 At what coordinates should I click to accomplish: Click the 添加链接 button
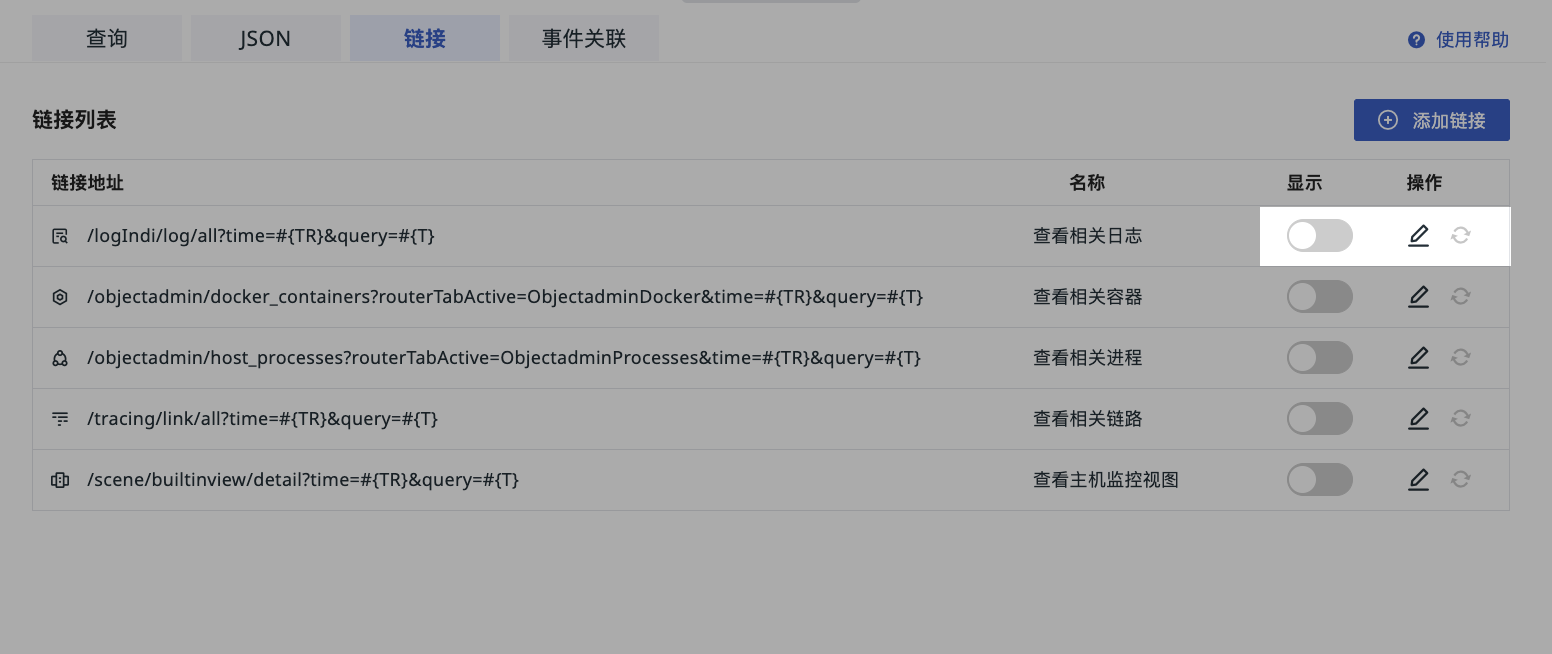point(1431,120)
